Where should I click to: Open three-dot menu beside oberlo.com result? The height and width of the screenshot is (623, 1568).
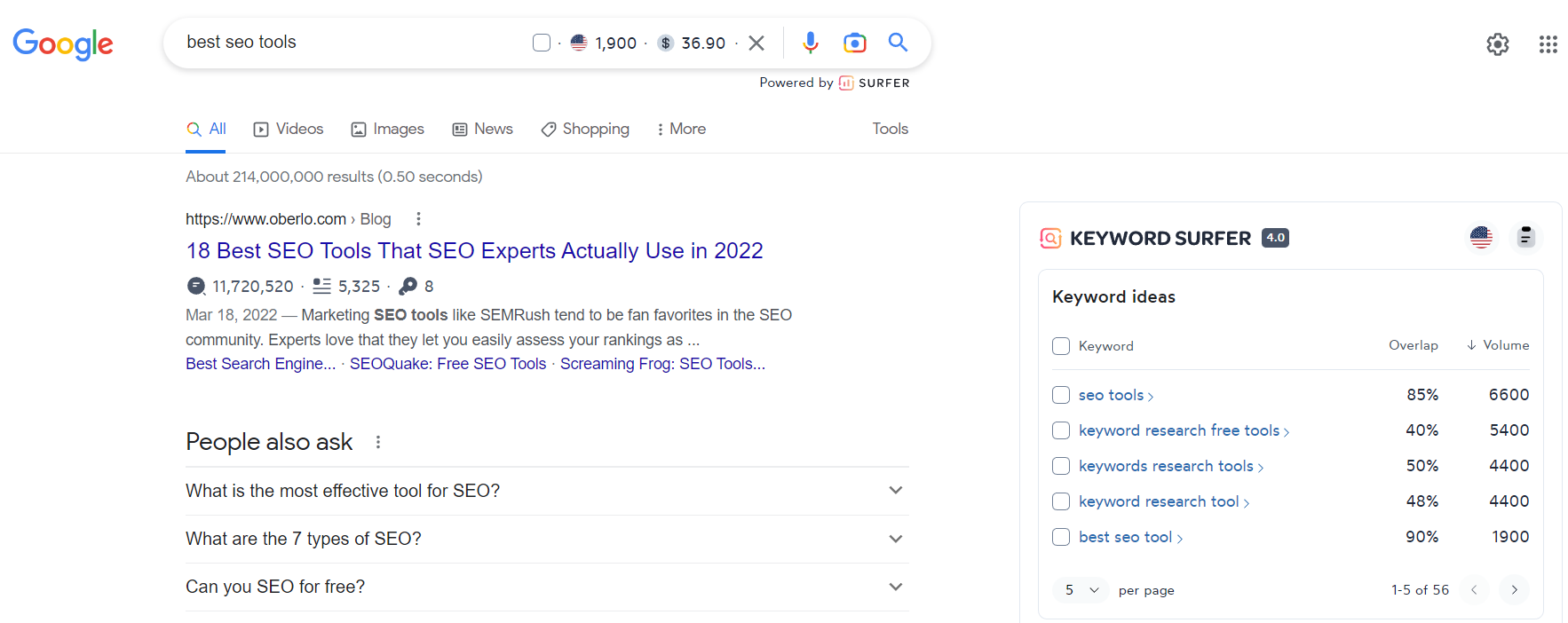tap(418, 218)
